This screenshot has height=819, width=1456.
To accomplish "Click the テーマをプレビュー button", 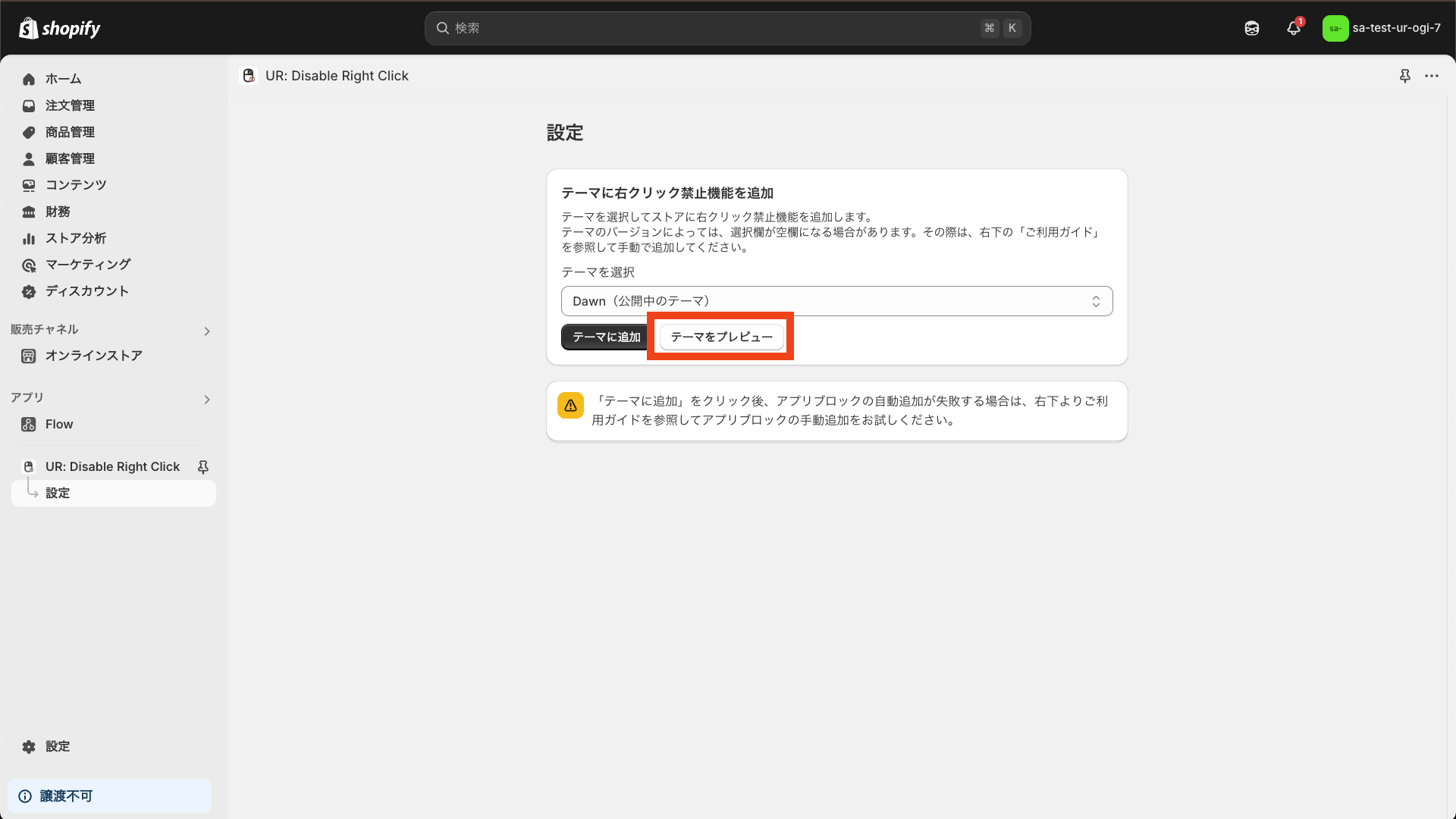I will (721, 337).
